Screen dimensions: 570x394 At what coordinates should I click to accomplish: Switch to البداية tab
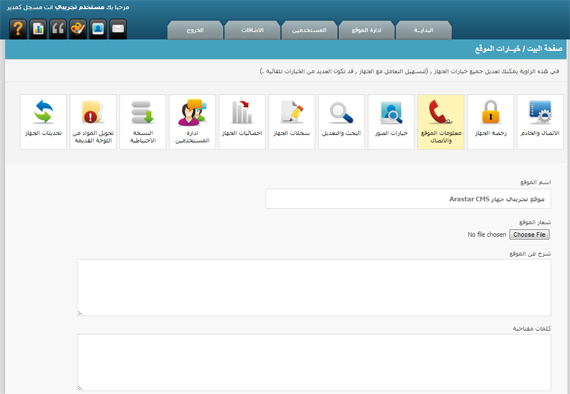[x=424, y=30]
